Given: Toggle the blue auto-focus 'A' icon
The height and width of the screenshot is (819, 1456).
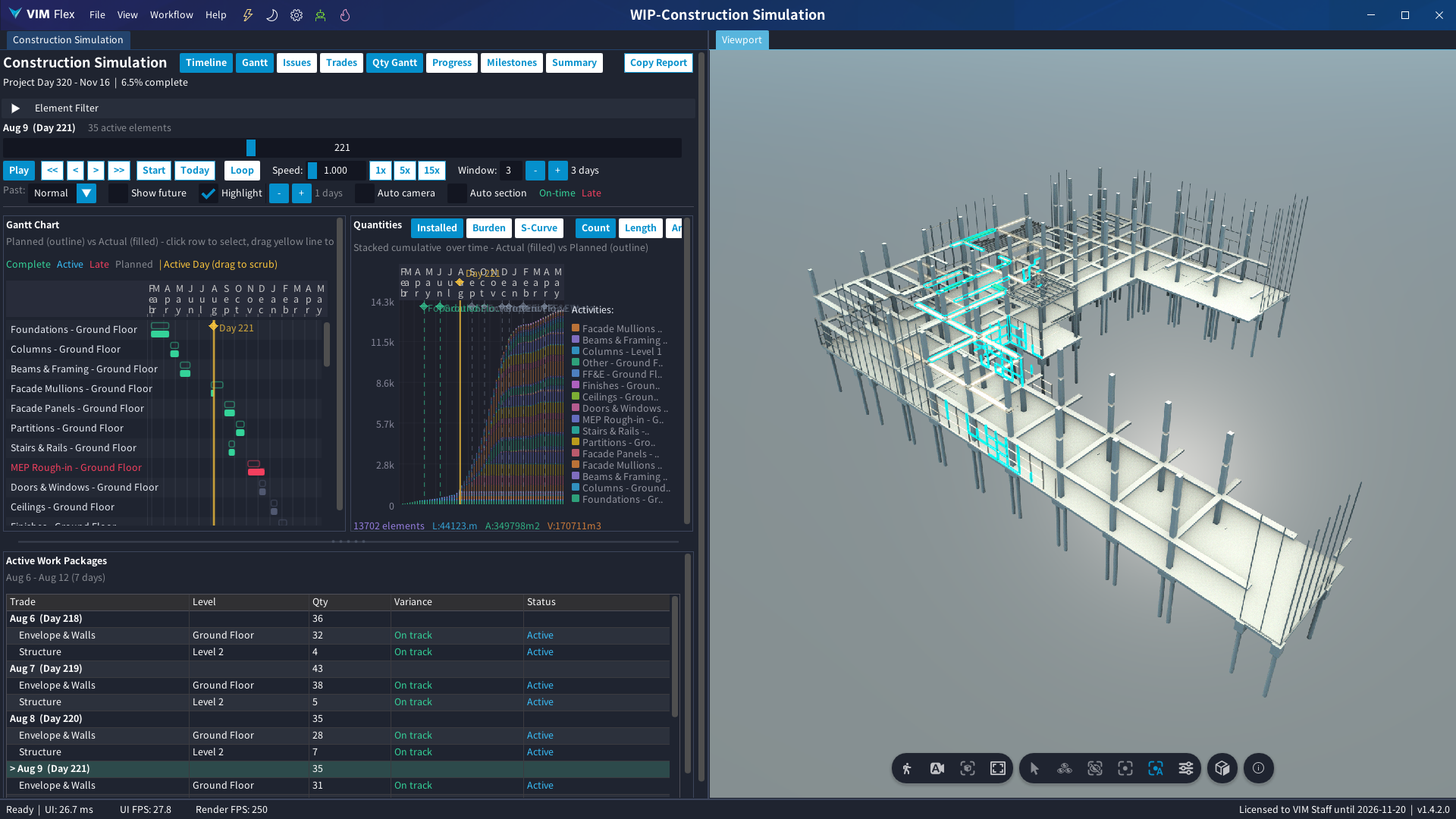Looking at the screenshot, I should point(1156,768).
